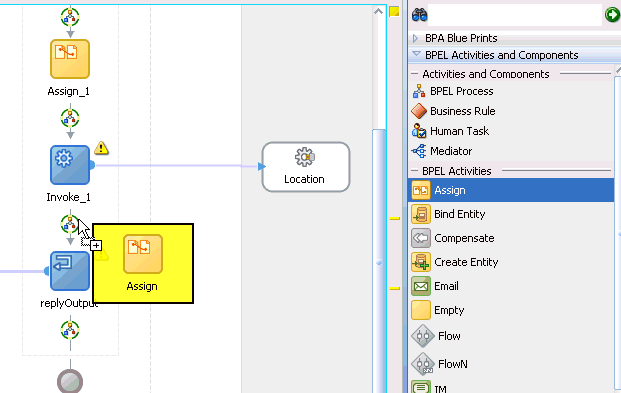This screenshot has height=393, width=621.
Task: Click the drop point between Assign_1 and Invoke_1
Action: click(x=70, y=118)
